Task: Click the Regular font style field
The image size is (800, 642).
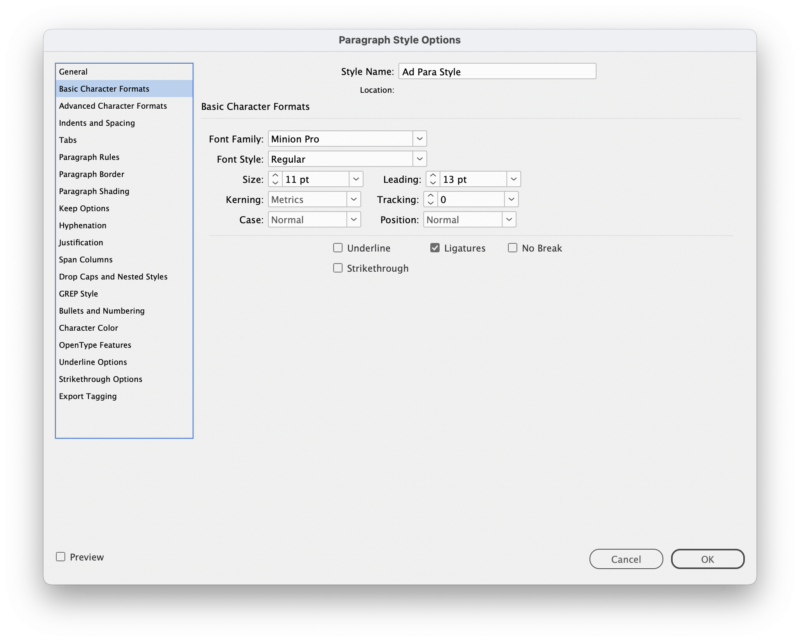Action: [x=340, y=159]
